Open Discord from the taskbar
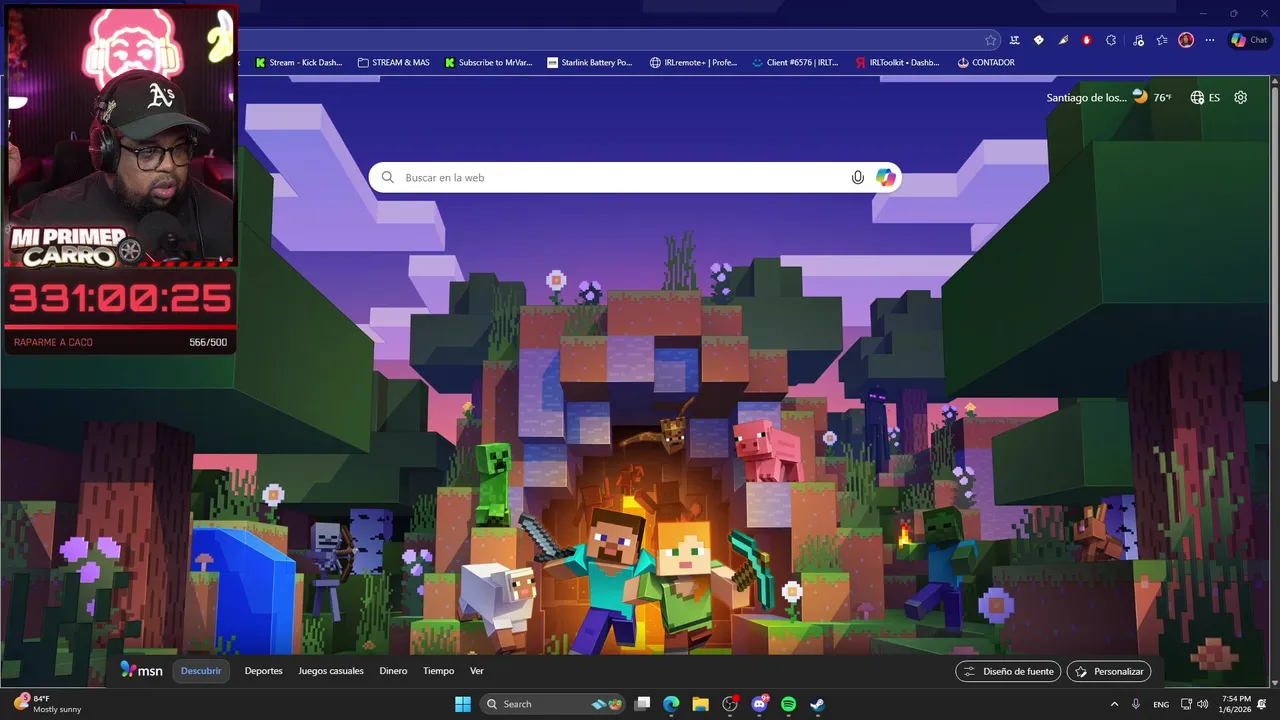The height and width of the screenshot is (720, 1280). (759, 704)
